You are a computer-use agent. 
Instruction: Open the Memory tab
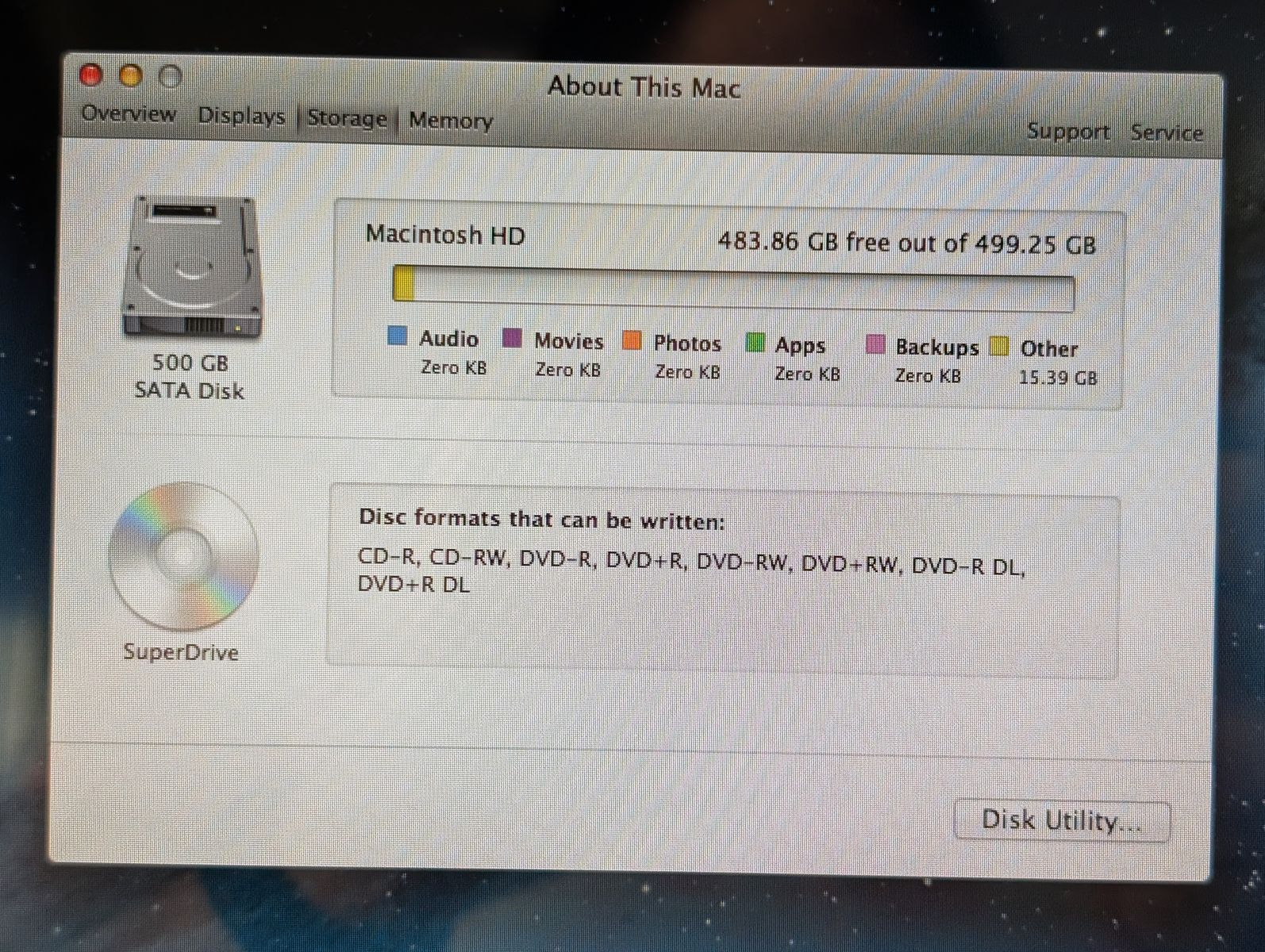451,121
